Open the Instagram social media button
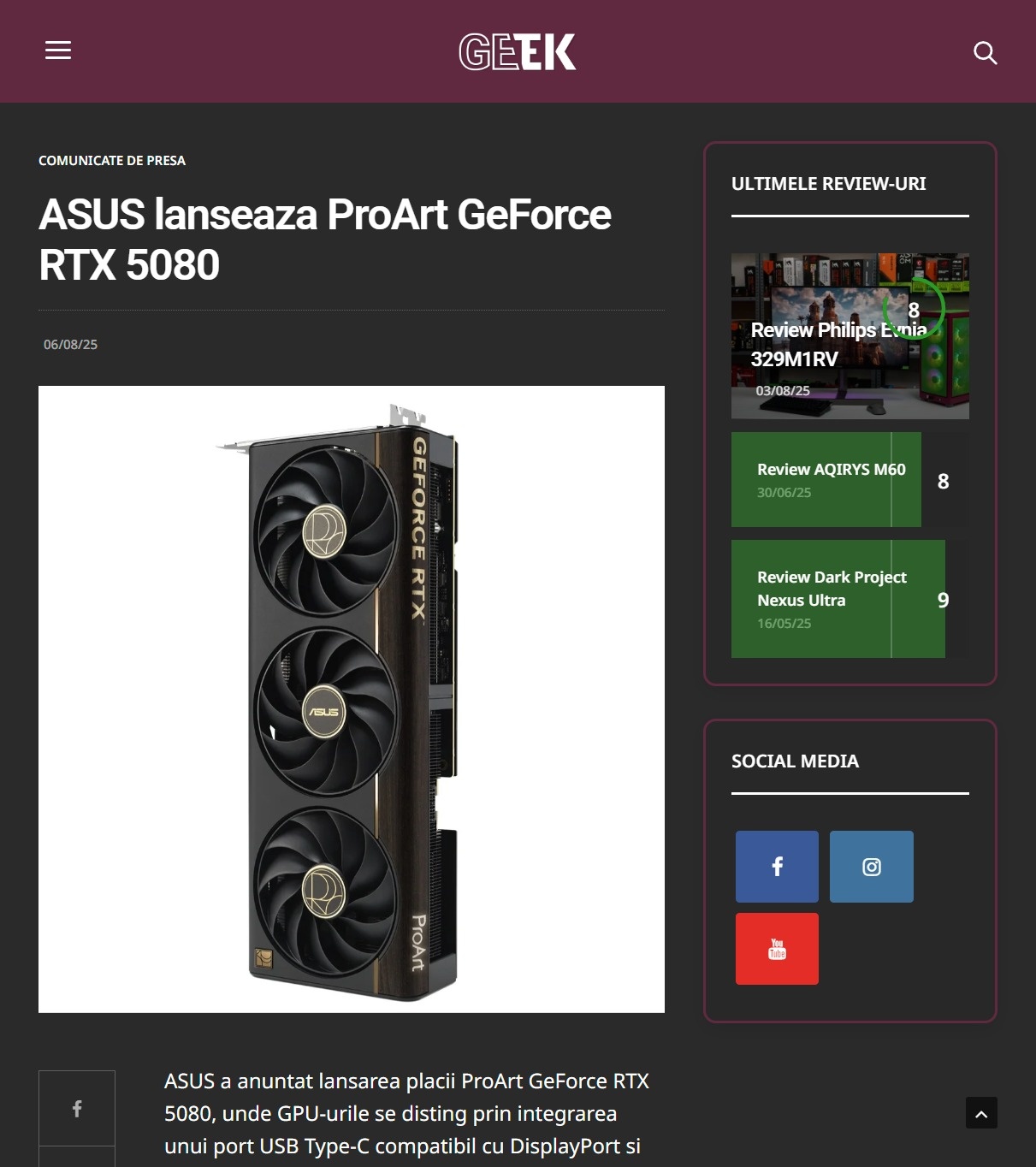This screenshot has height=1167, width=1036. (872, 867)
